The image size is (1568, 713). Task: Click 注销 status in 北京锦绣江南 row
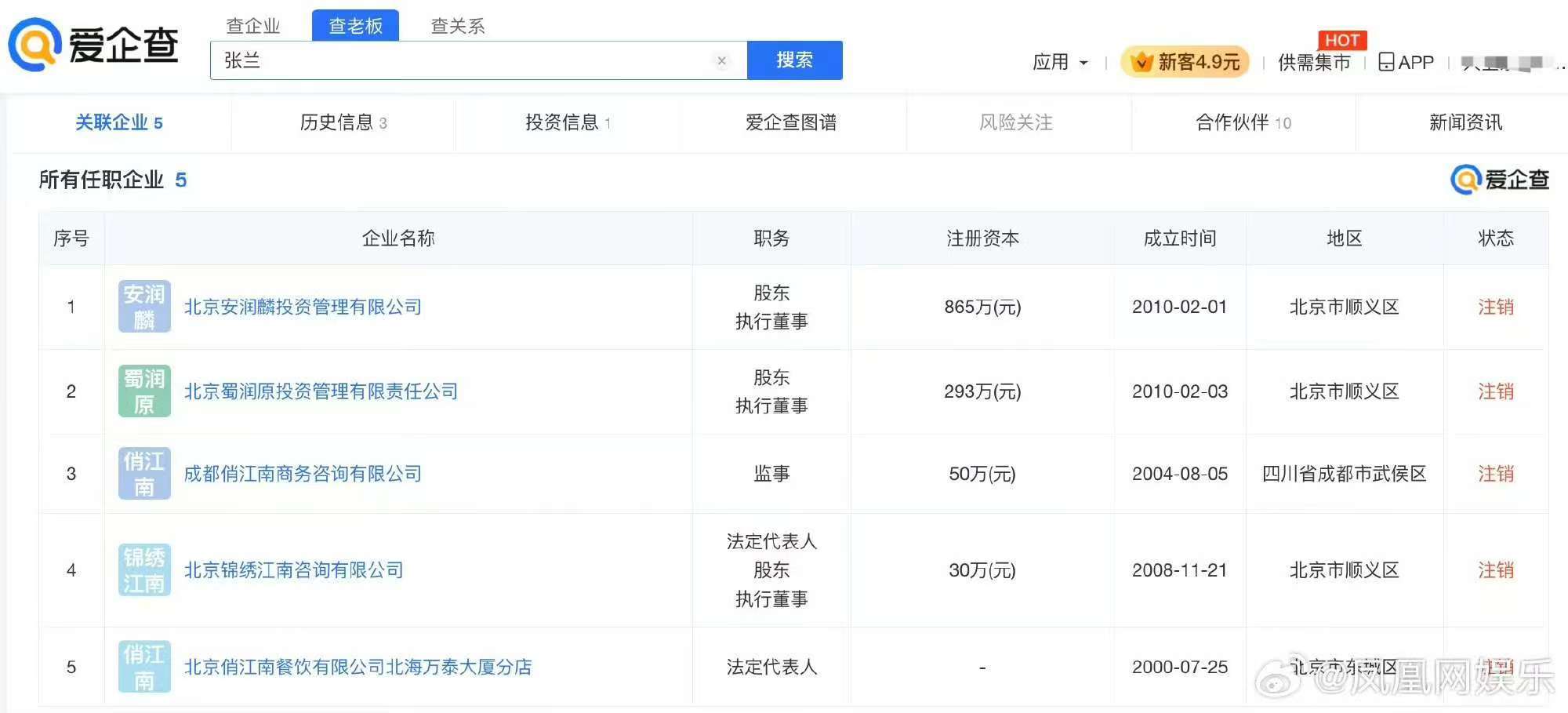(x=1496, y=570)
